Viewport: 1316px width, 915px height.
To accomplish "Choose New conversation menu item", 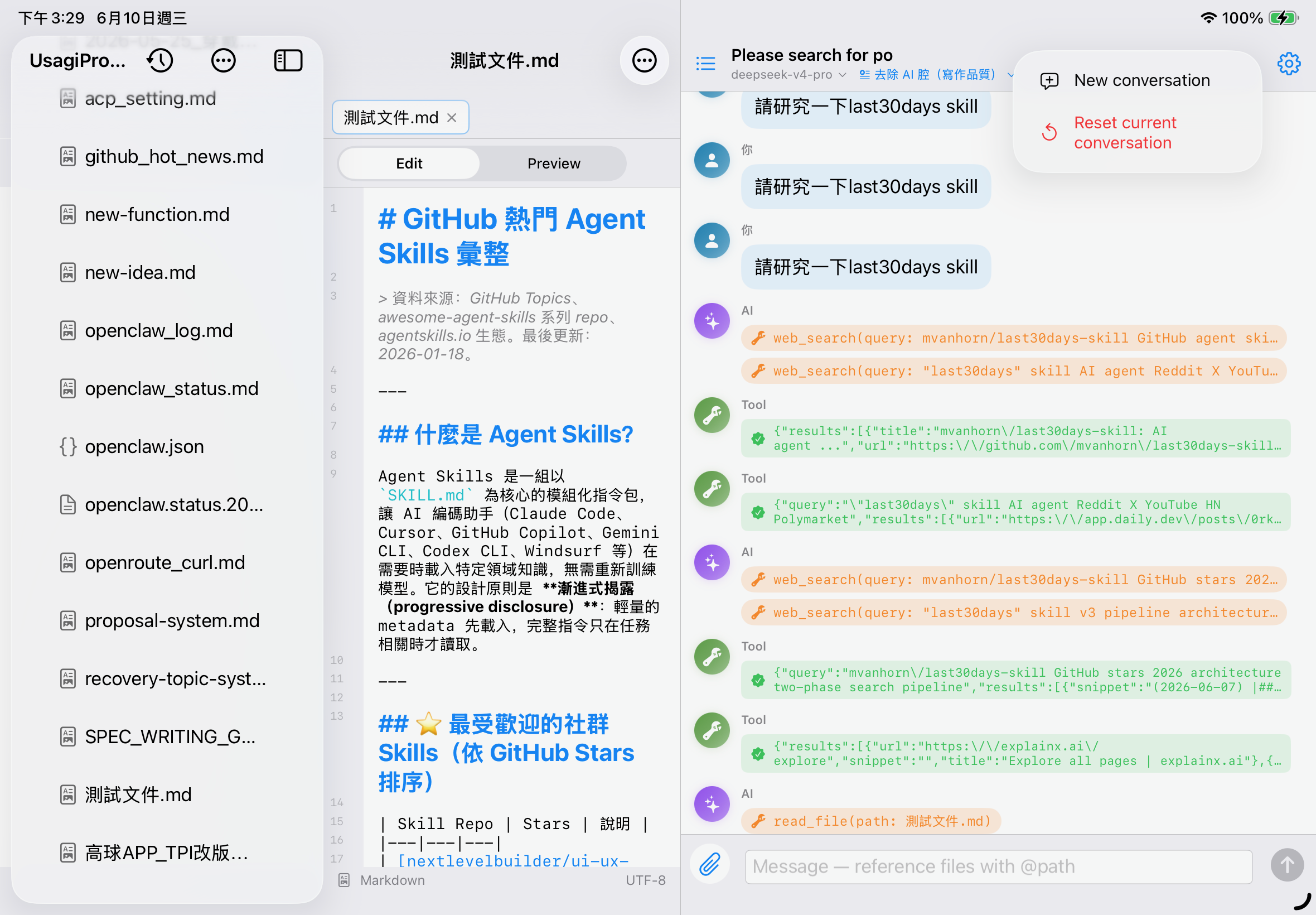I will [1136, 80].
